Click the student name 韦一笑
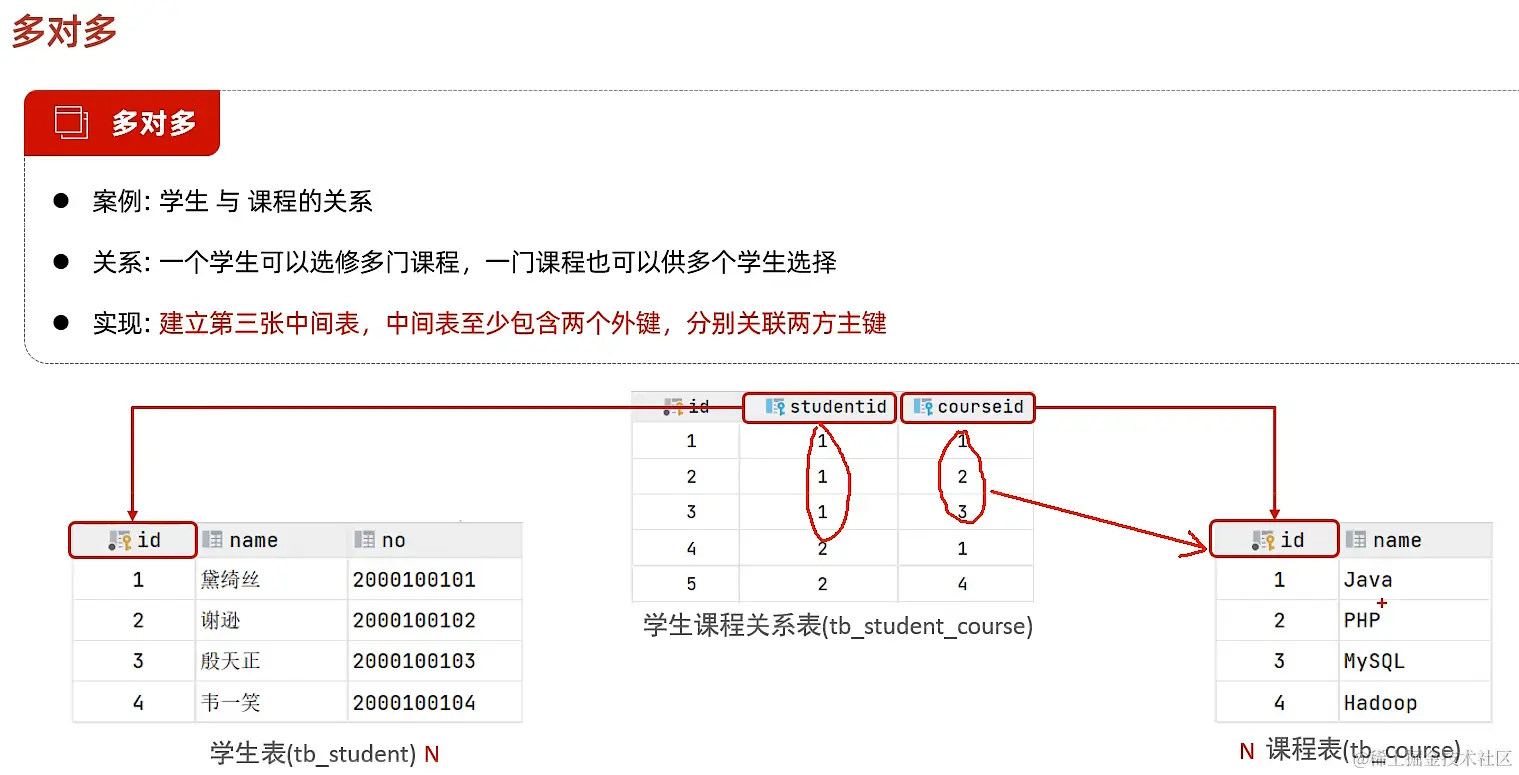 pos(230,703)
